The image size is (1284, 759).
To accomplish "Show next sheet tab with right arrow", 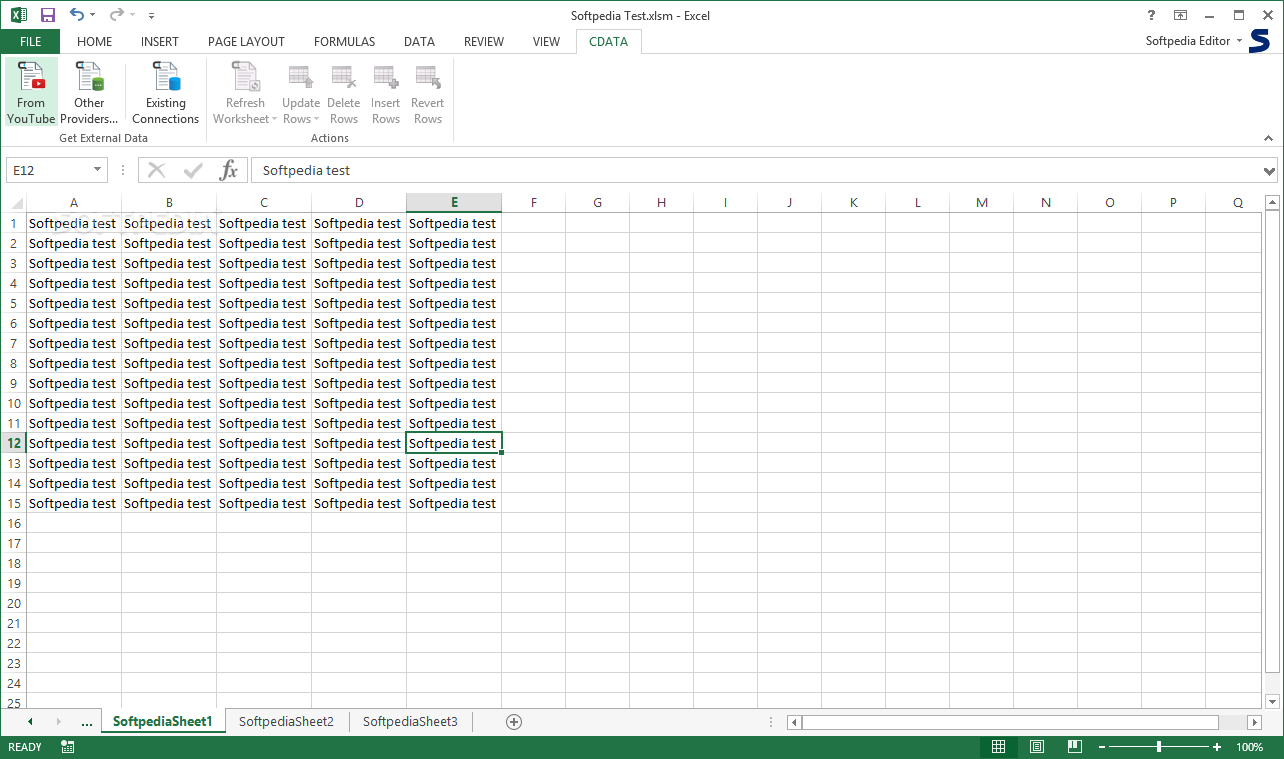I will click(58, 721).
